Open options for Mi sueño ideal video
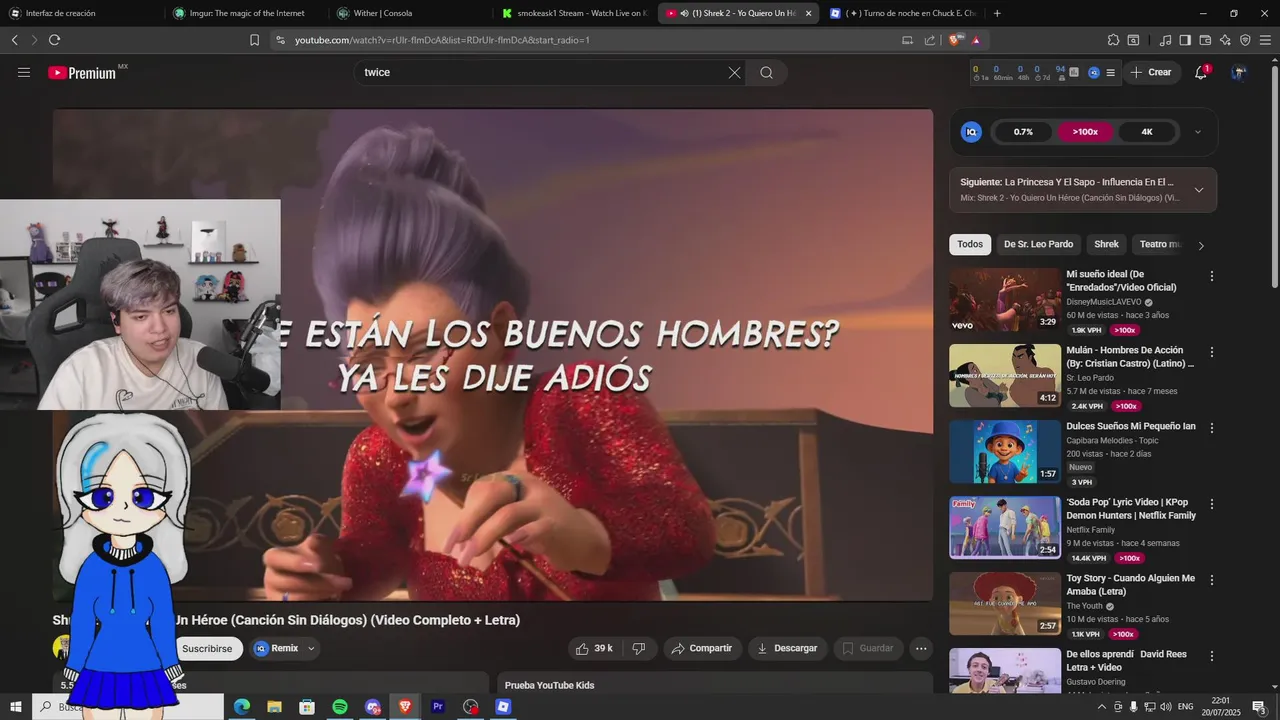 1212,276
